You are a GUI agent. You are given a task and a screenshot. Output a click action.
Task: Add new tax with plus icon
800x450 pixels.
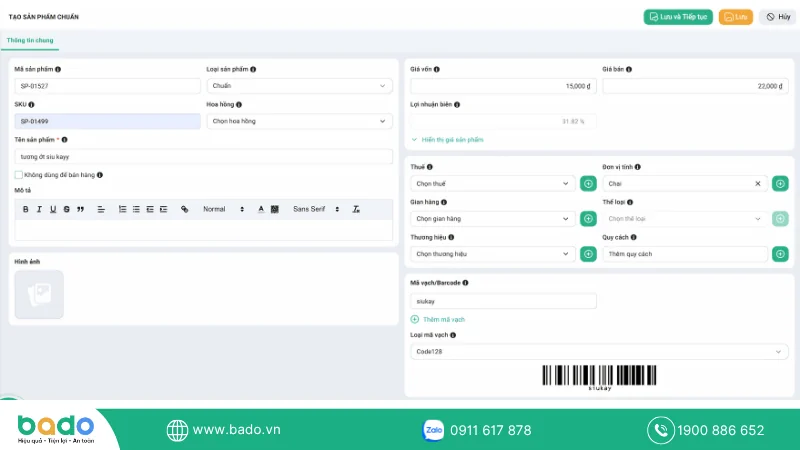click(x=588, y=184)
